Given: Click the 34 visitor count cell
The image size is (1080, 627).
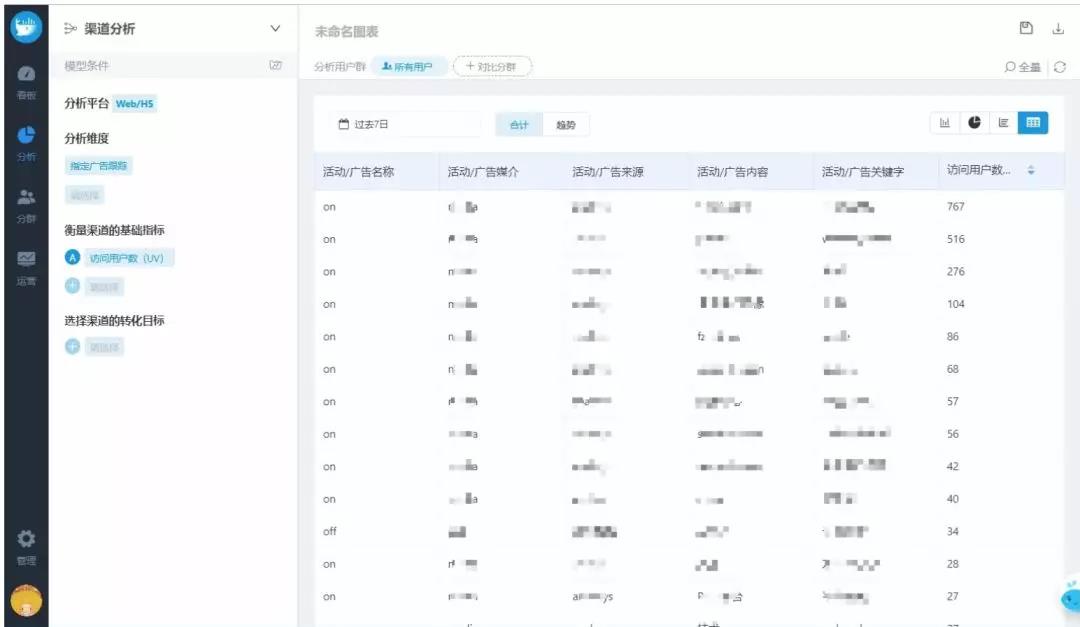Looking at the screenshot, I should click(x=953, y=531).
